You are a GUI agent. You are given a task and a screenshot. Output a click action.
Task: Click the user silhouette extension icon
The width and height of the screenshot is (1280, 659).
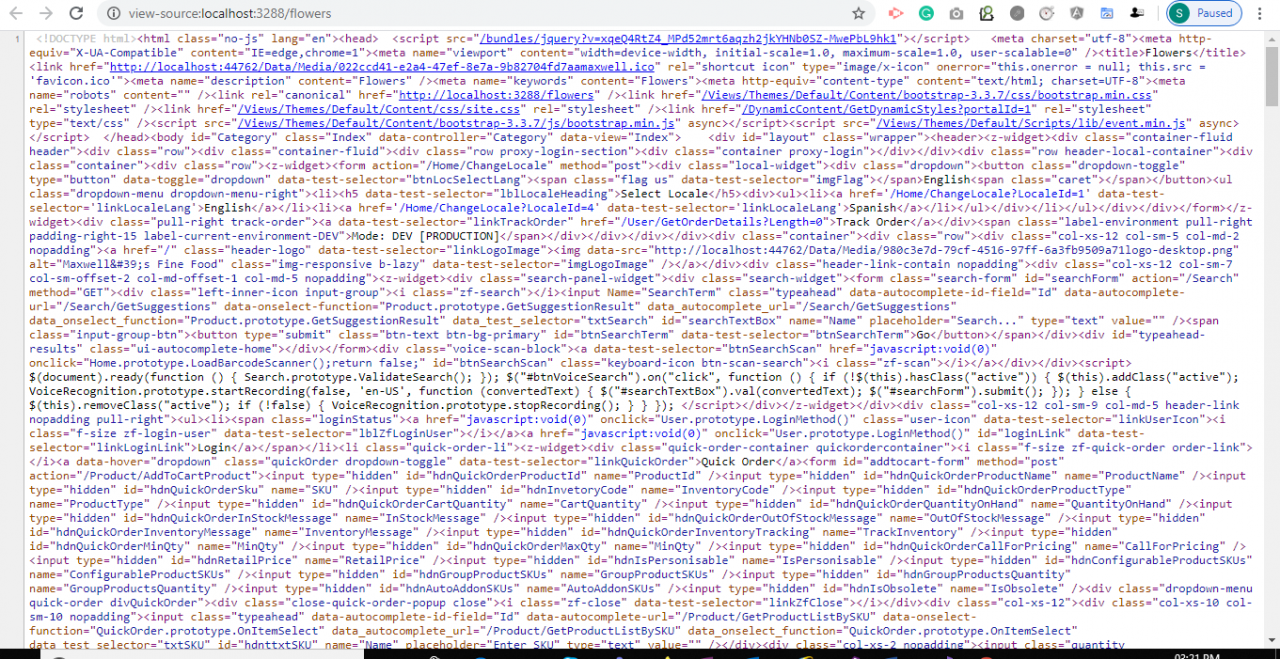click(1136, 14)
